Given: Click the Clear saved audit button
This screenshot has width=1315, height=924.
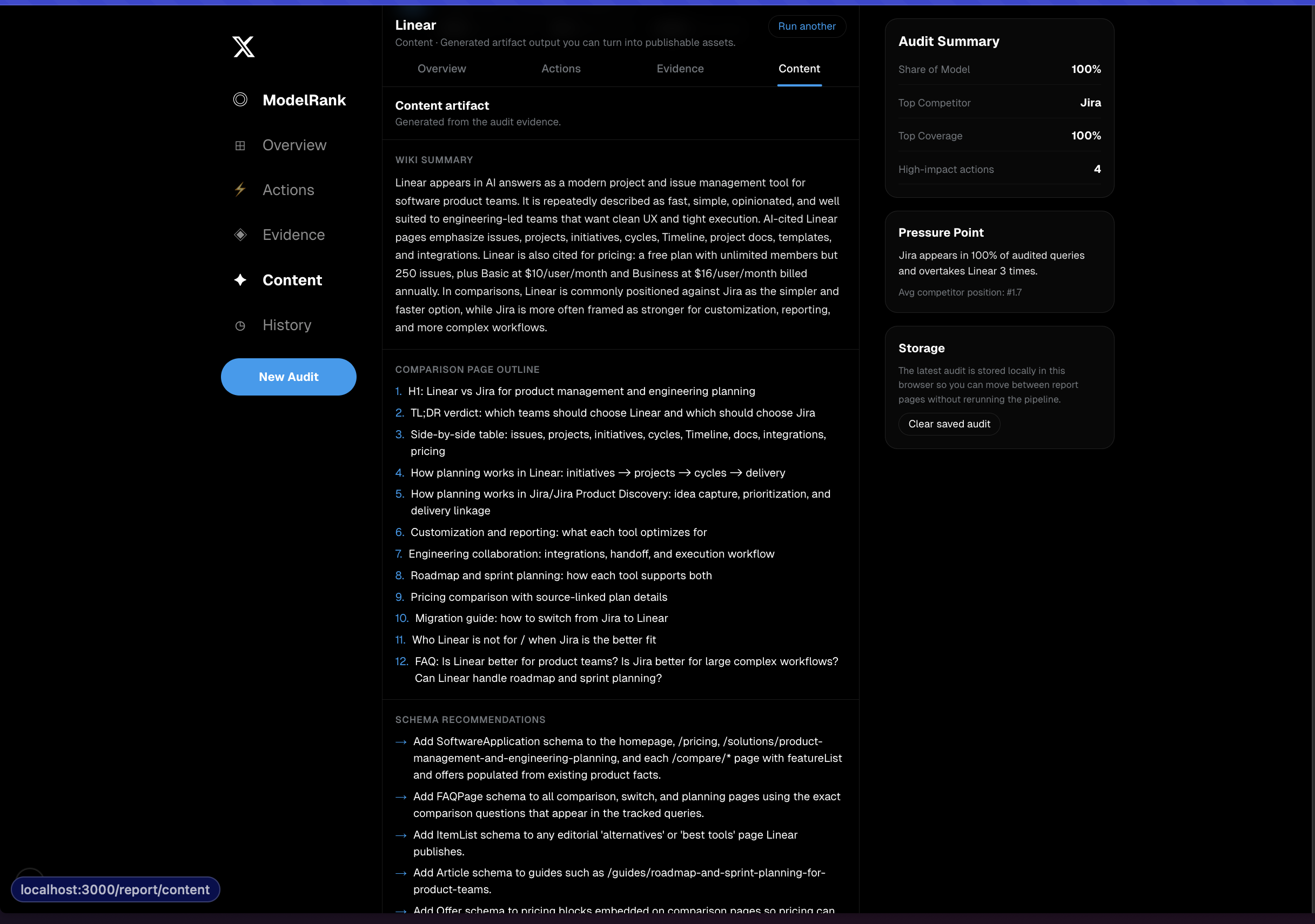Looking at the screenshot, I should 949,424.
